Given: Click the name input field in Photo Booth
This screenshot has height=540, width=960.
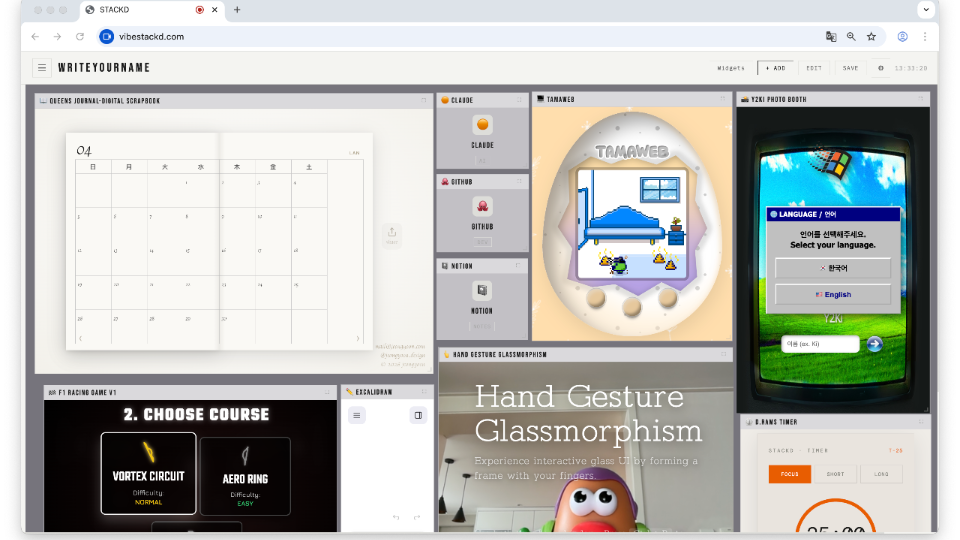Looking at the screenshot, I should (820, 344).
